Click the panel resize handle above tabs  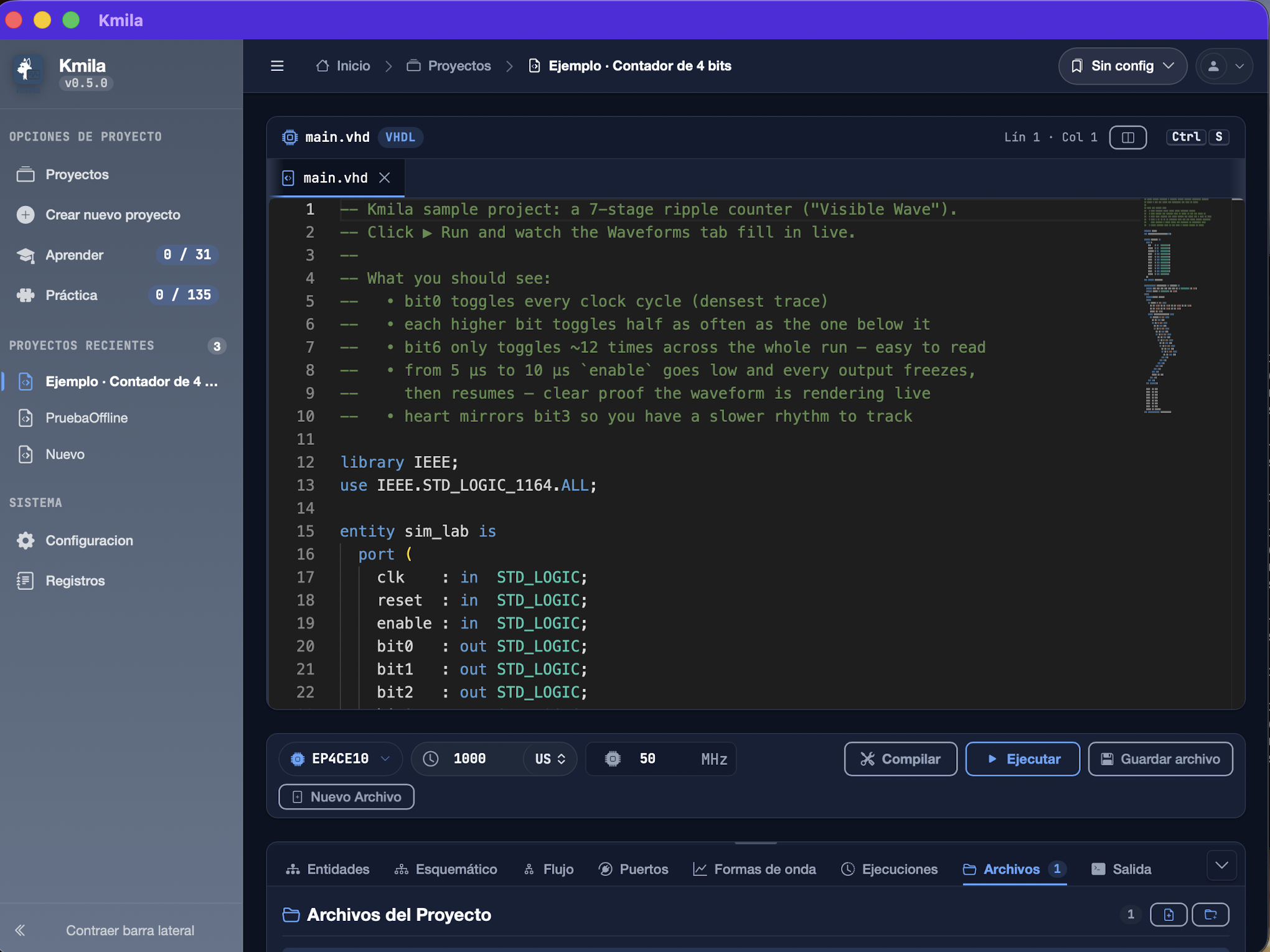click(x=755, y=842)
